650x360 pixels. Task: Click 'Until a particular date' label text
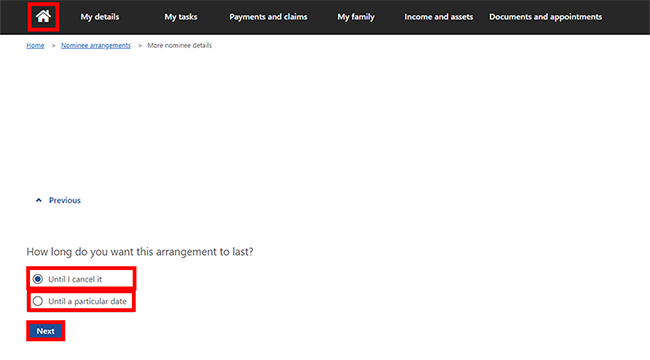click(87, 302)
